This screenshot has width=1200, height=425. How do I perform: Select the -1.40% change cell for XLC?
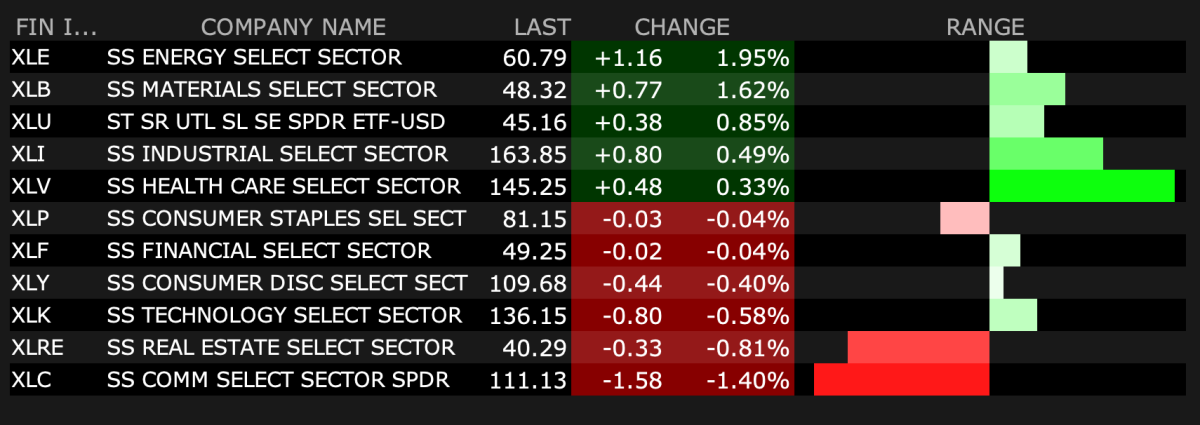747,380
